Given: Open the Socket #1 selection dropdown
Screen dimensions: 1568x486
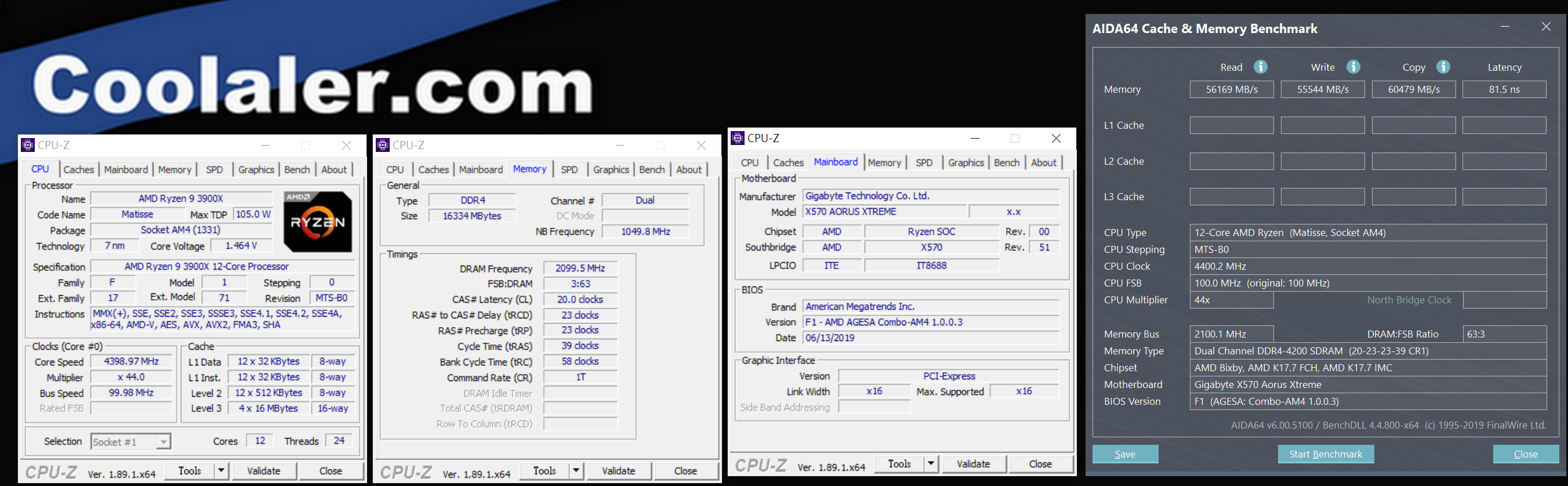Looking at the screenshot, I should coord(163,441).
